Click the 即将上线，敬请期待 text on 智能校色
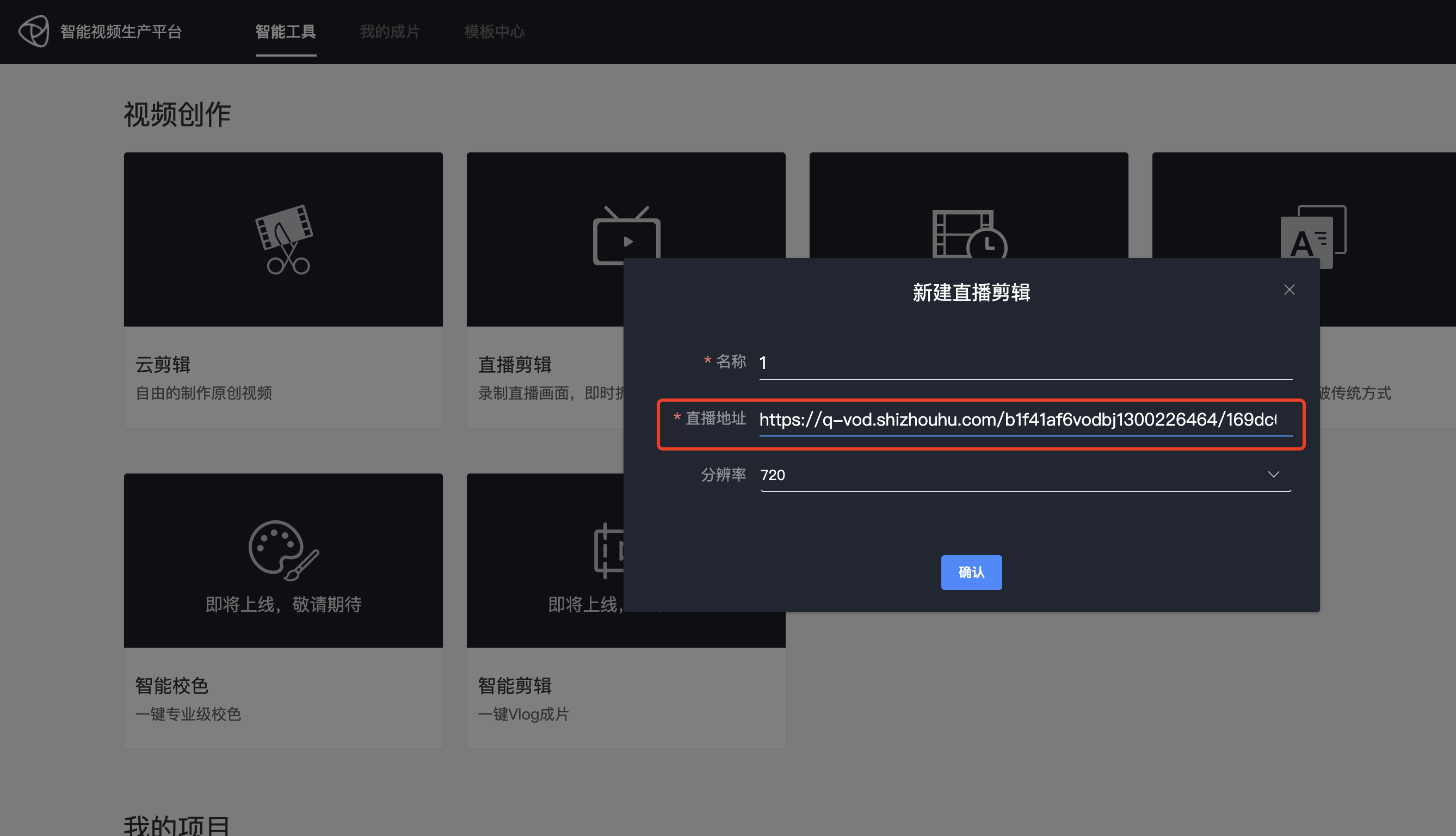Viewport: 1456px width, 836px height. (283, 605)
